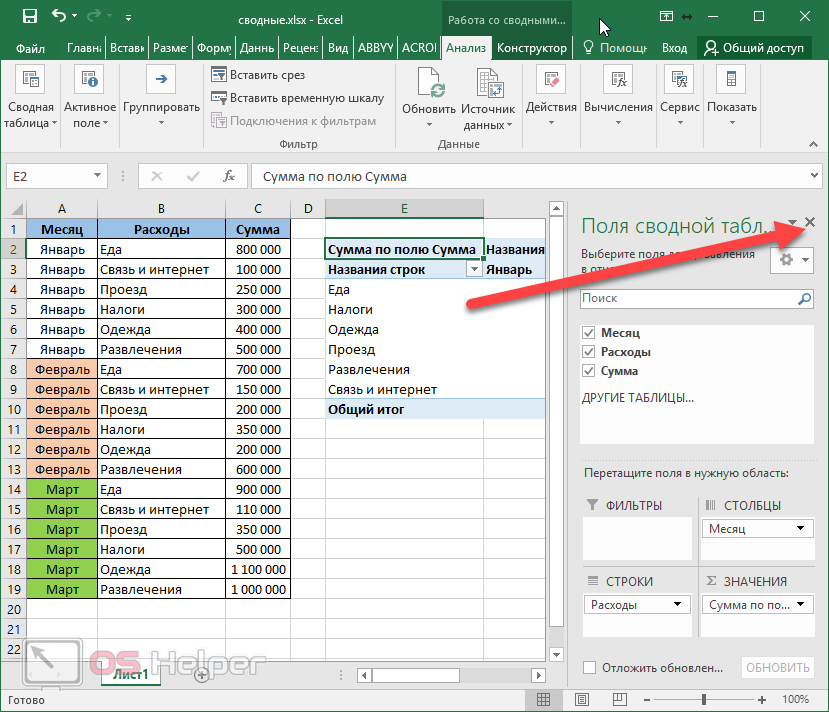Click the Общий доступ share button

[x=755, y=48]
